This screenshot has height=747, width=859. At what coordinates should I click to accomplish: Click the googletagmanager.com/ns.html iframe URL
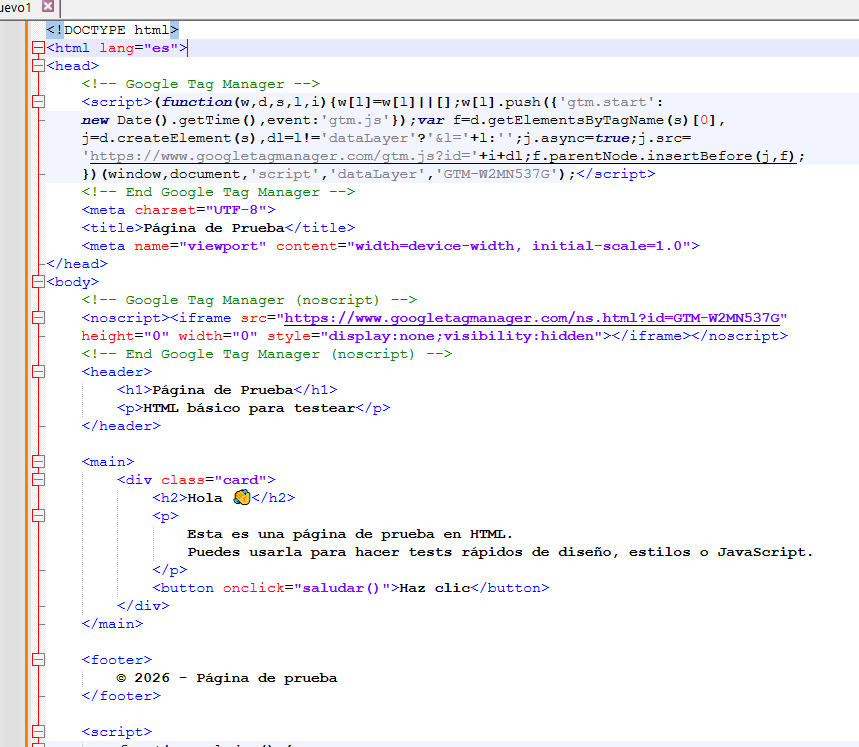535,318
